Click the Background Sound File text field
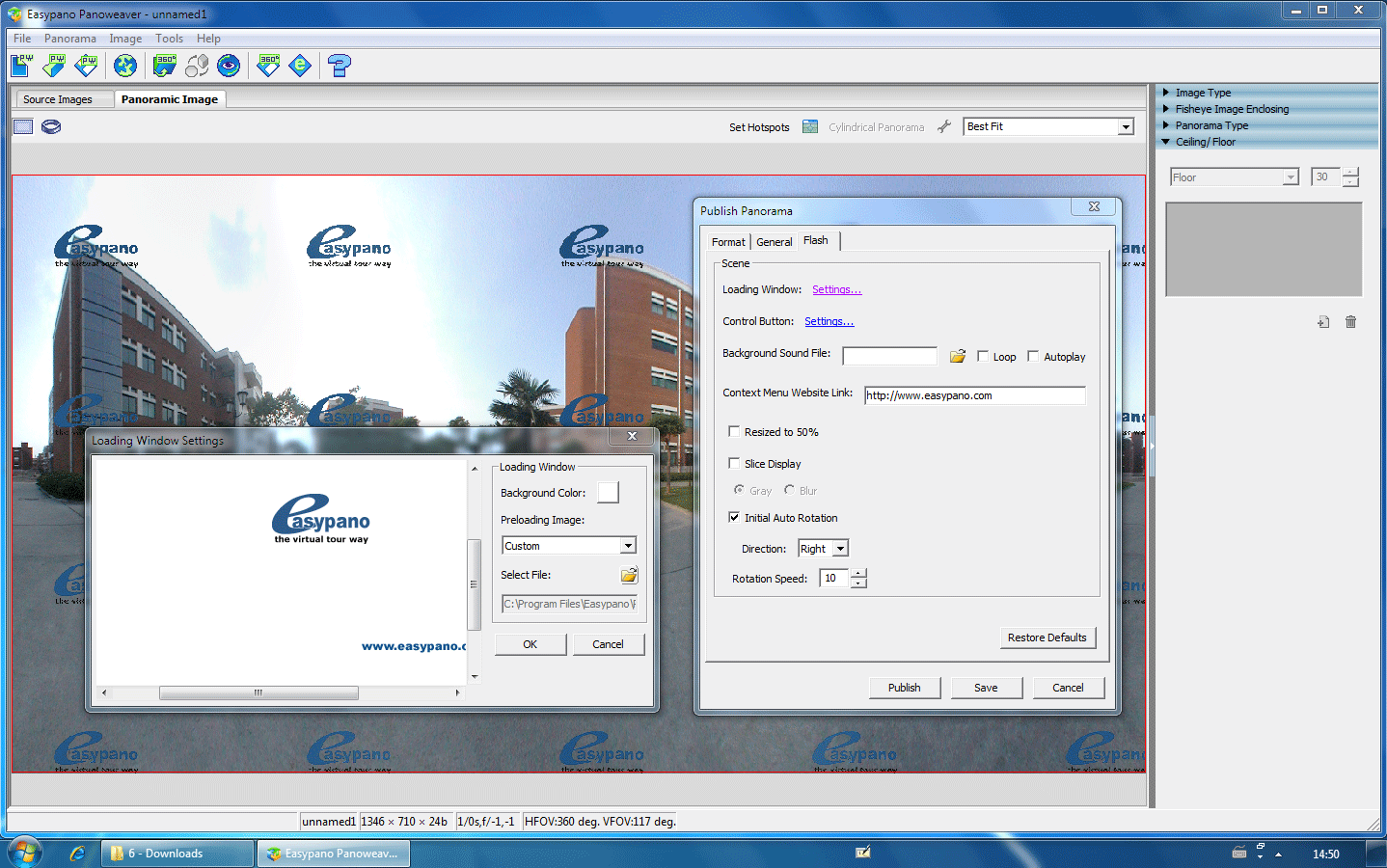This screenshot has height=868, width=1387. [889, 356]
